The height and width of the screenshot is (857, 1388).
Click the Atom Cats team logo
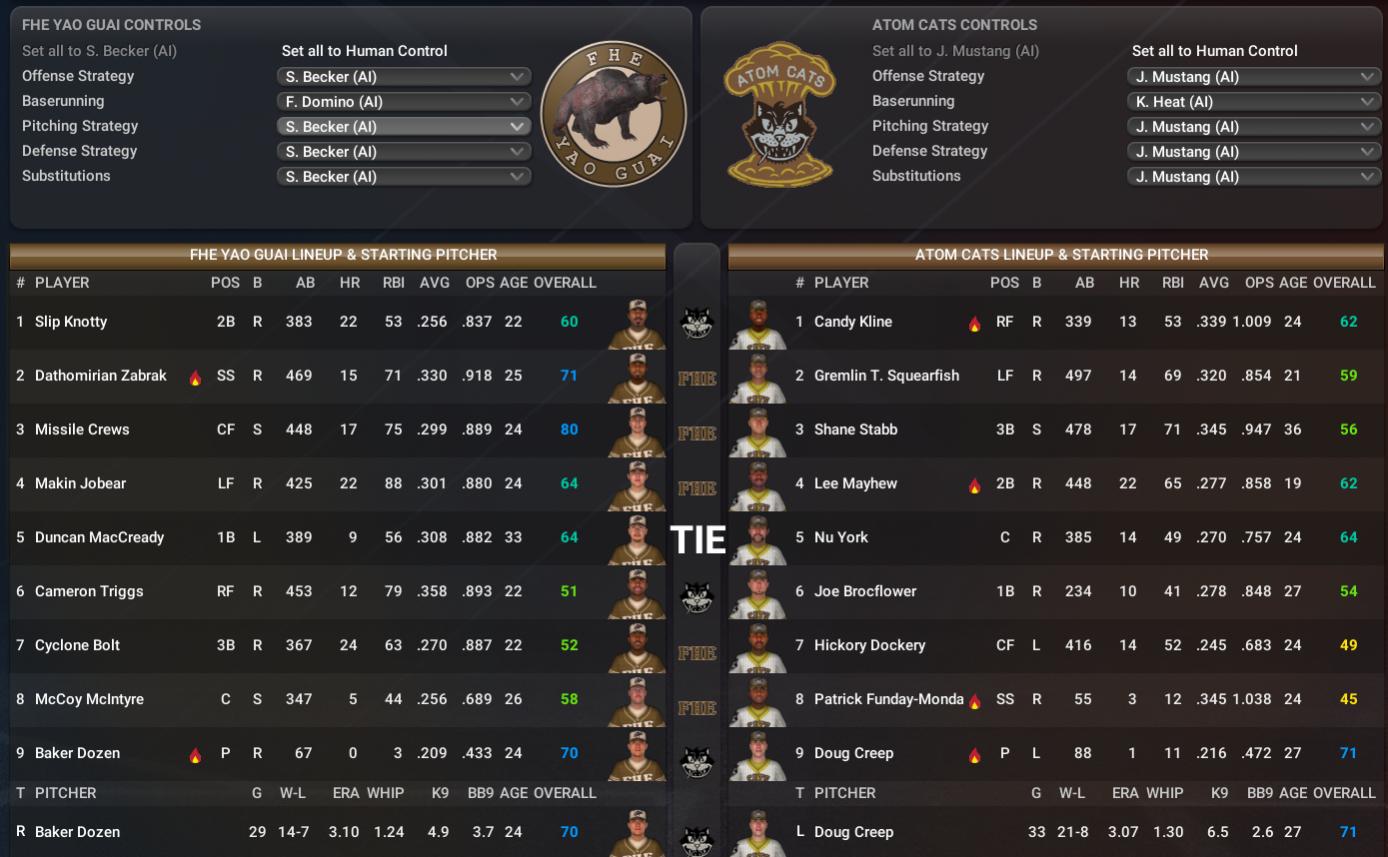click(781, 114)
